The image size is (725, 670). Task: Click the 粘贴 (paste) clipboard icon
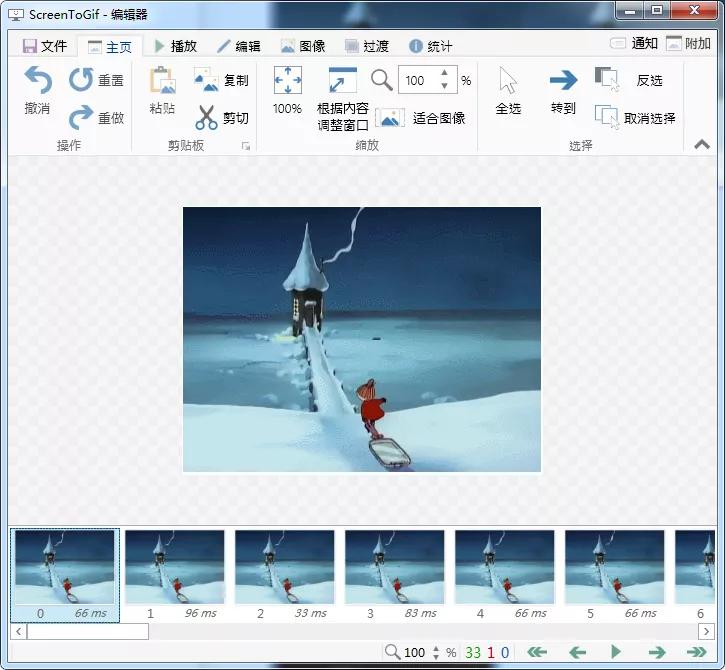coord(162,82)
